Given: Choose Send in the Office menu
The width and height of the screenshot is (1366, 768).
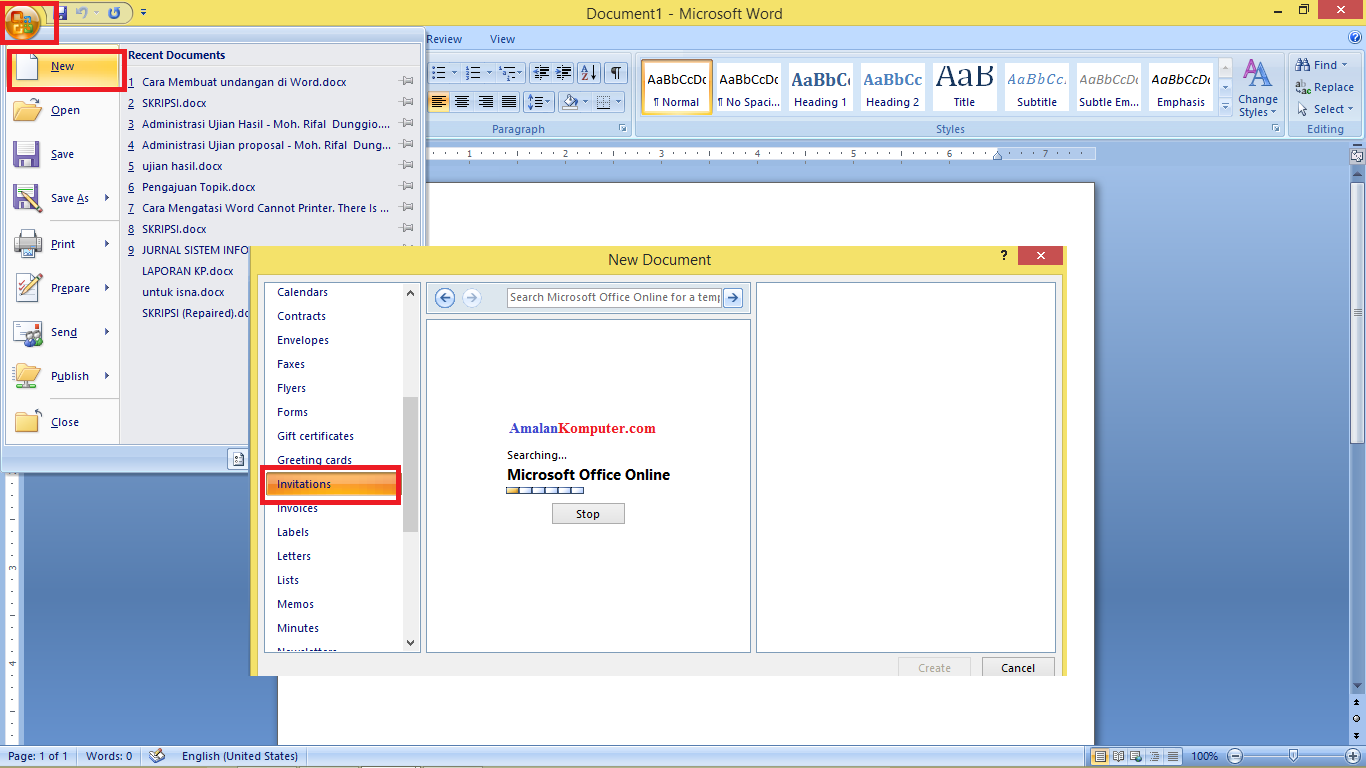Looking at the screenshot, I should (62, 332).
